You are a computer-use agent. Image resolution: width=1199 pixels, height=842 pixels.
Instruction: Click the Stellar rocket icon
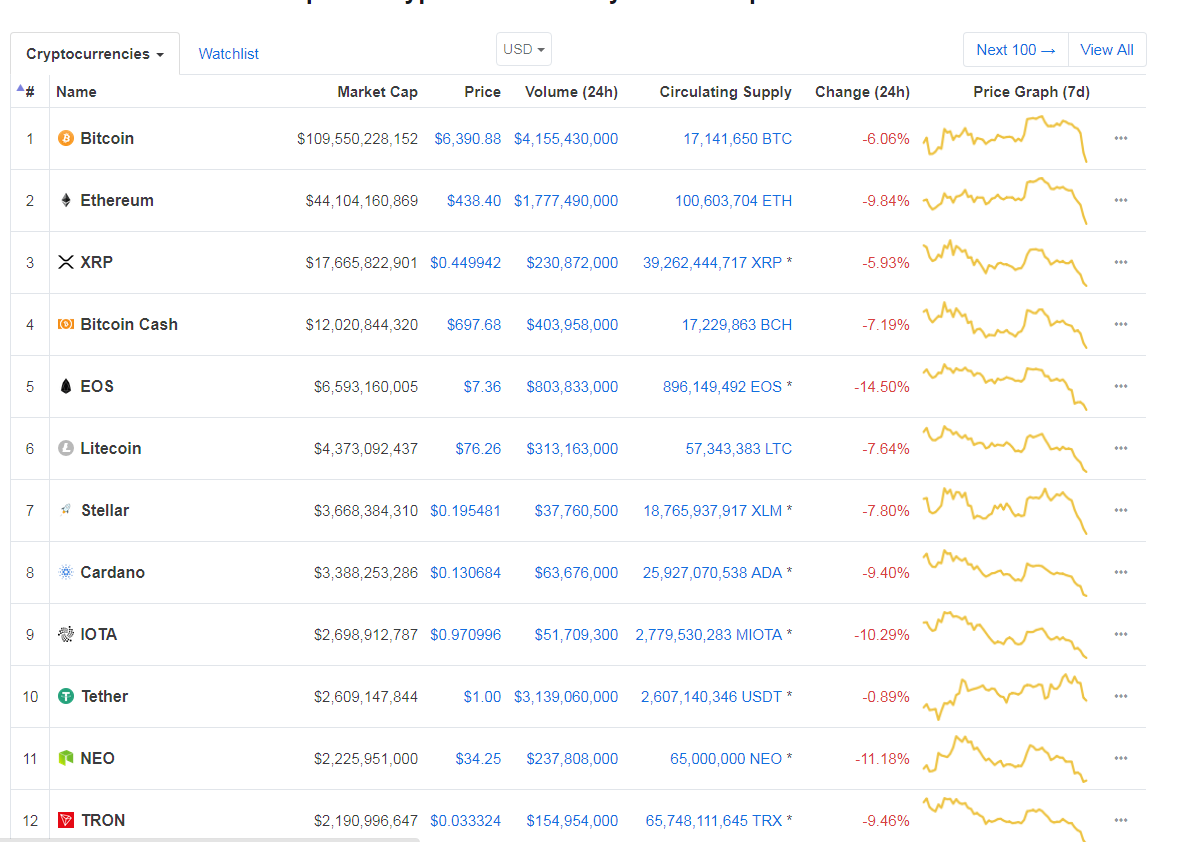[x=66, y=510]
